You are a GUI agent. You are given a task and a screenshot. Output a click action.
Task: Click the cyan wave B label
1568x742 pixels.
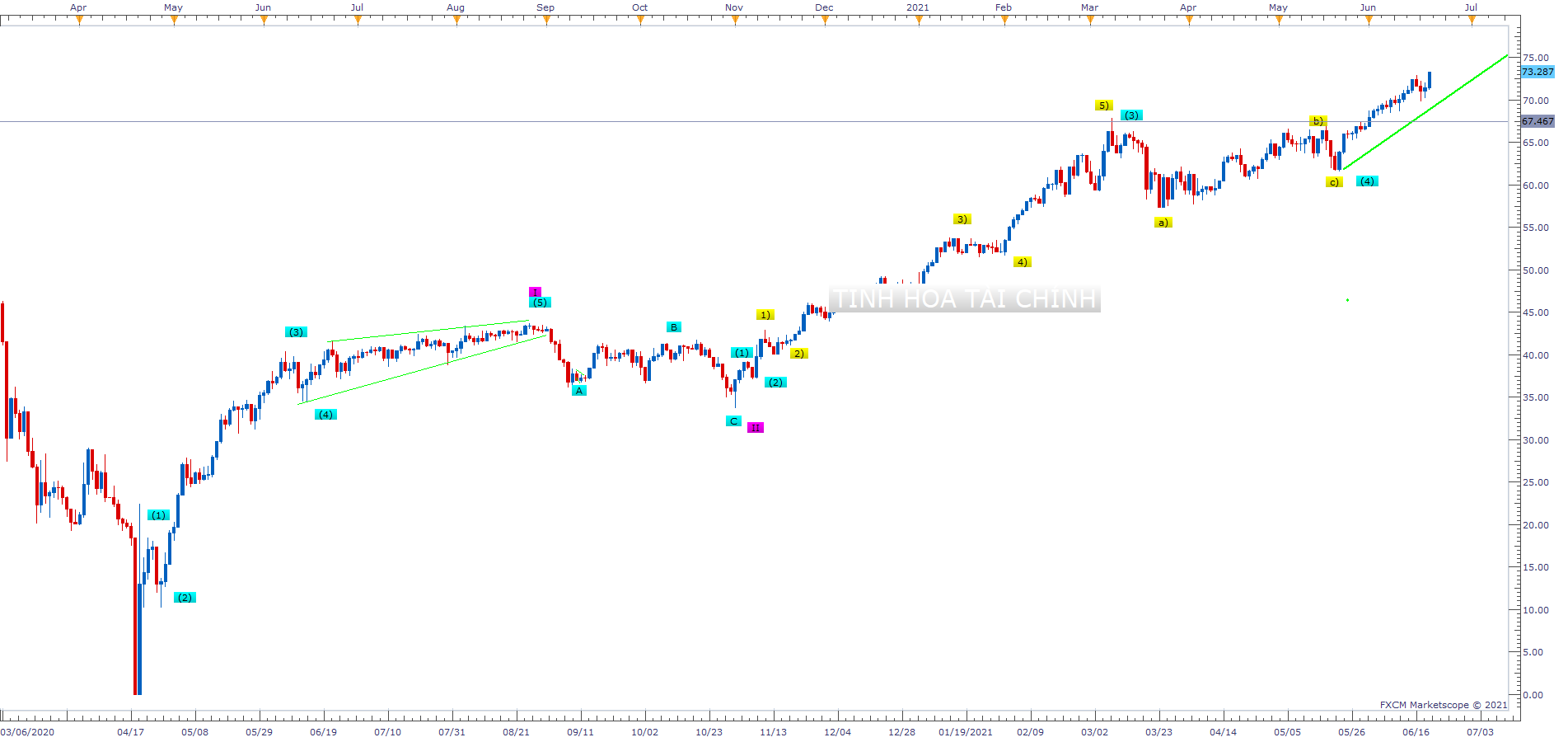pyautogui.click(x=673, y=327)
